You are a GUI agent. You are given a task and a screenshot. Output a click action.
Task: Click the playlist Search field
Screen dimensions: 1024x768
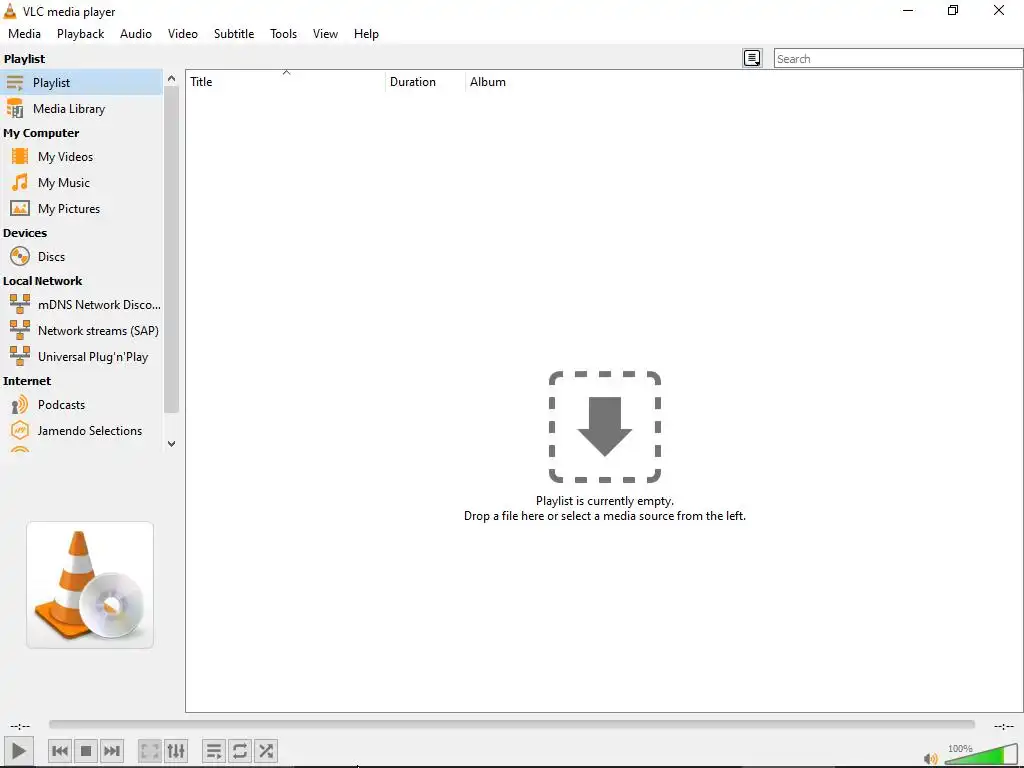pos(898,59)
